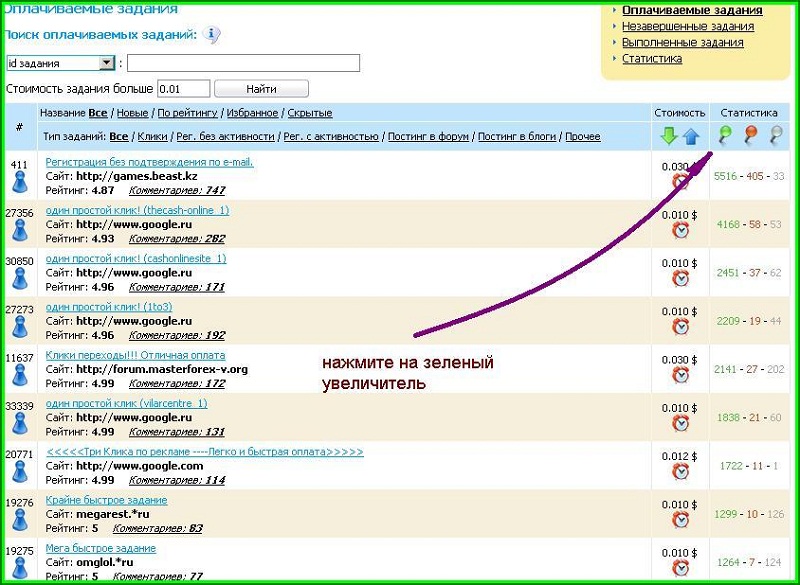This screenshot has width=800, height=585.
Task: Sort cost ascending with blue up arrow
Action: [x=691, y=136]
